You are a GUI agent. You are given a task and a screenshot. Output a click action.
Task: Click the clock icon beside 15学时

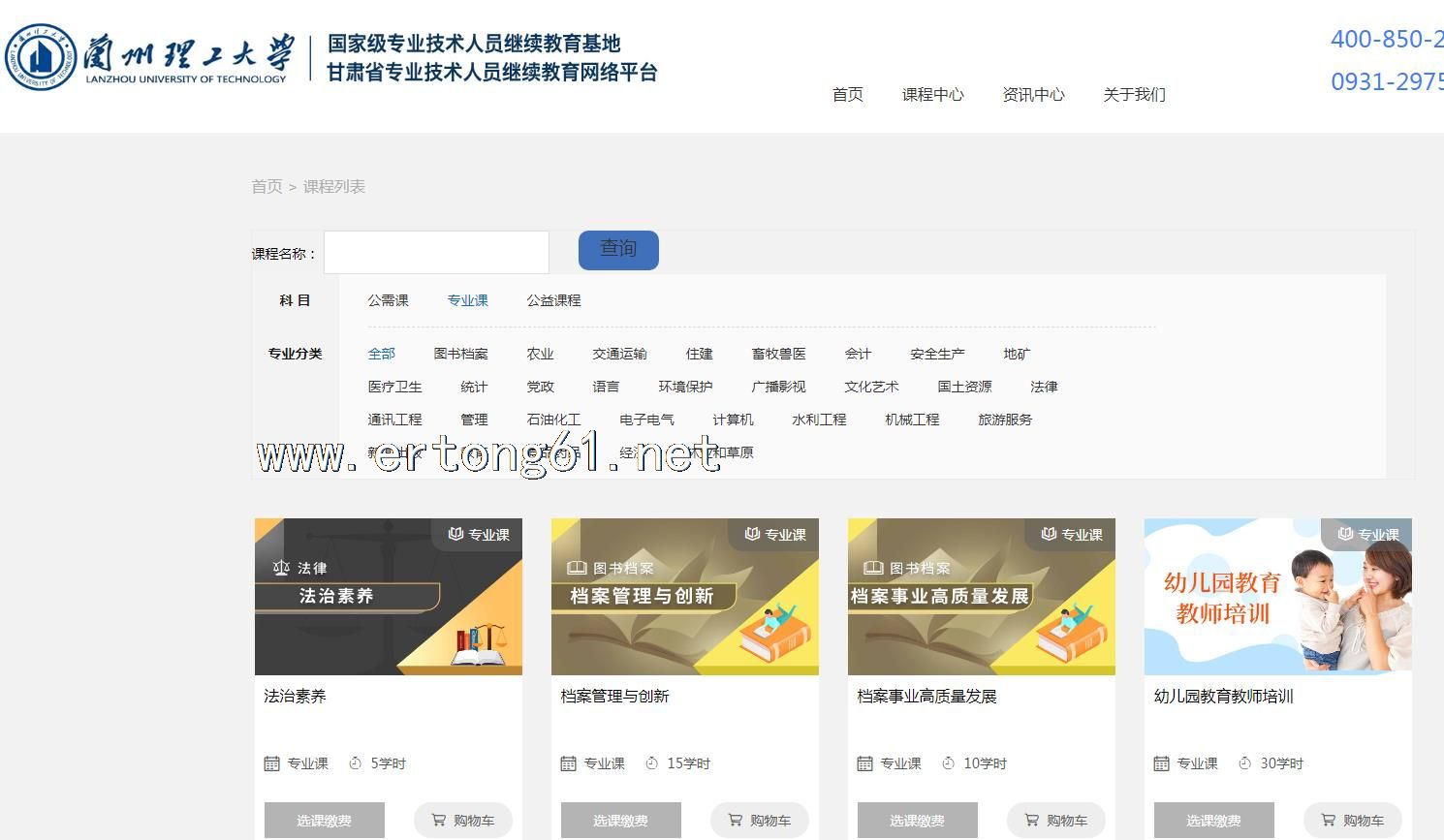(651, 763)
